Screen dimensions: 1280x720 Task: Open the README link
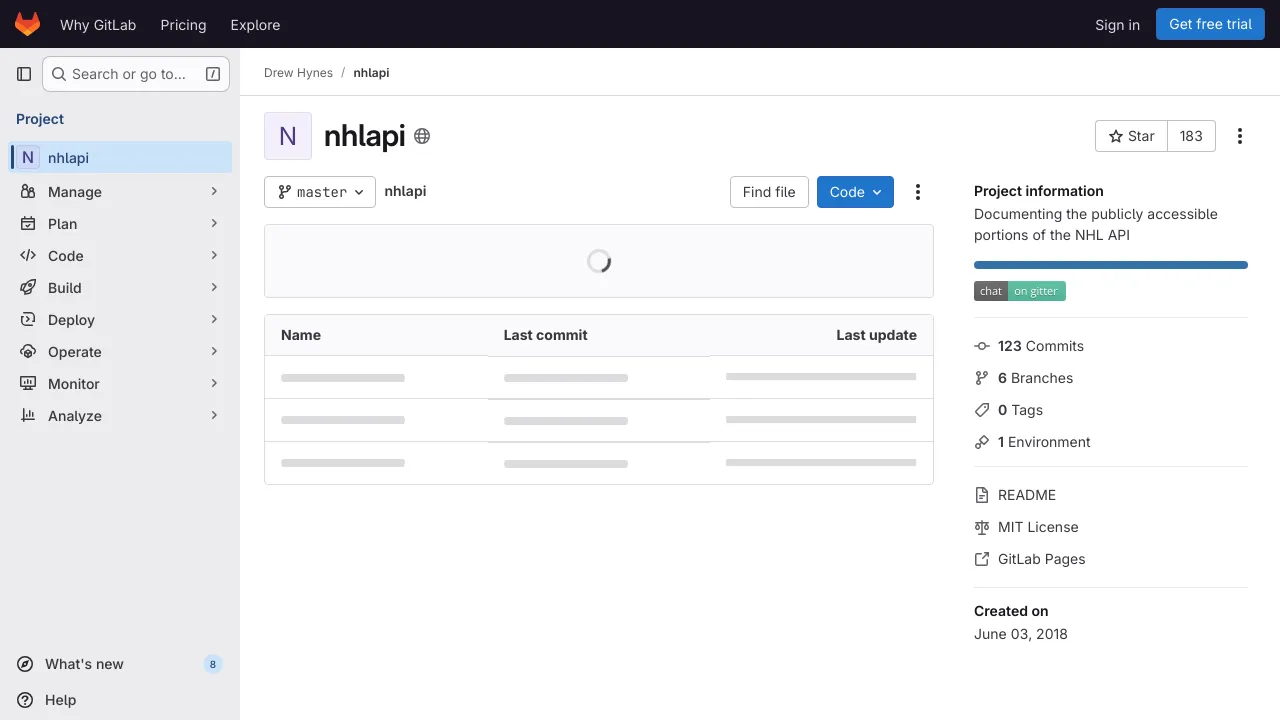pos(1027,495)
